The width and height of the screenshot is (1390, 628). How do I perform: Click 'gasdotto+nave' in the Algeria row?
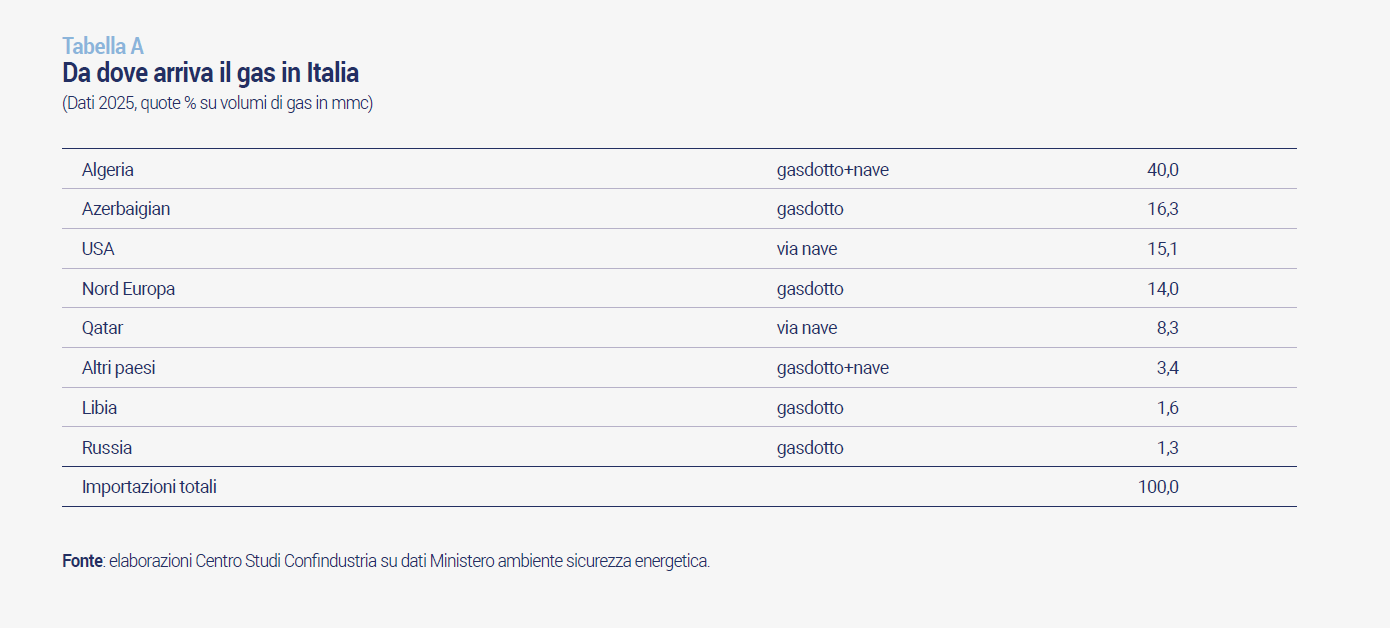coord(833,170)
